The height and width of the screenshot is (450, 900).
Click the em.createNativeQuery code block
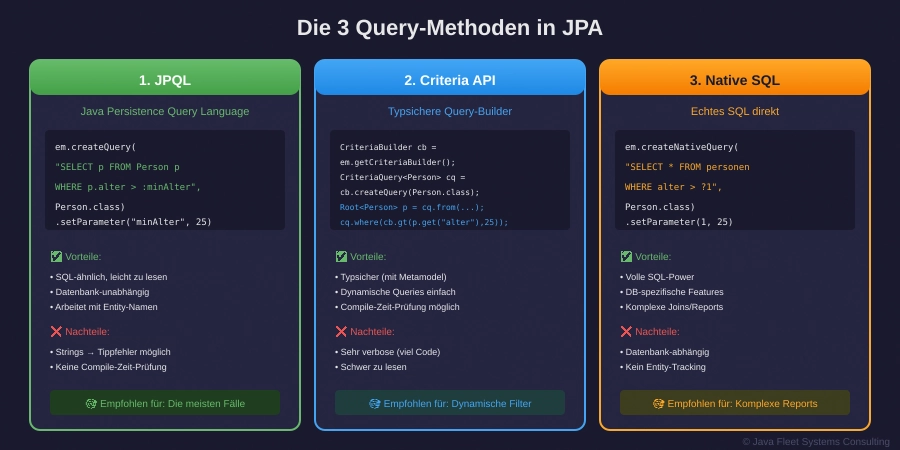click(x=735, y=180)
